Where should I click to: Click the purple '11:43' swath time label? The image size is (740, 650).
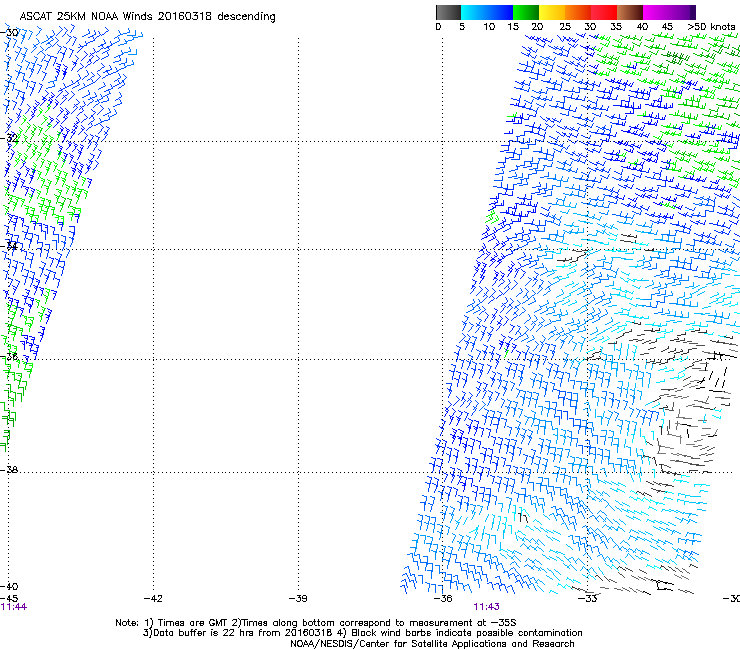coord(487,607)
